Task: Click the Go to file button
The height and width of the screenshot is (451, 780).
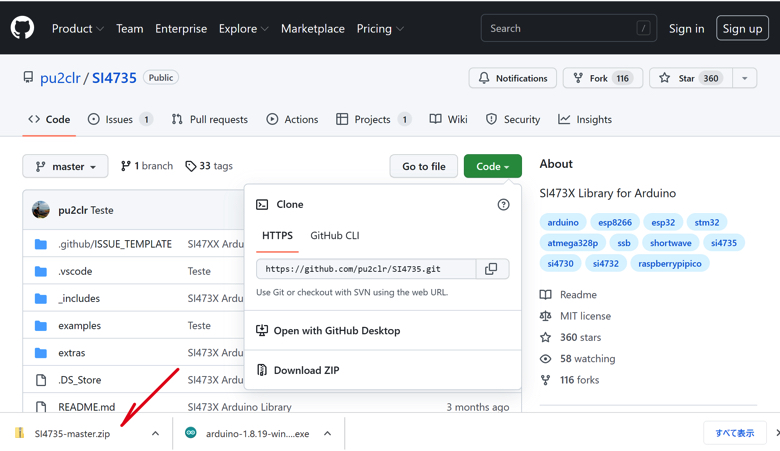Action: [424, 166]
